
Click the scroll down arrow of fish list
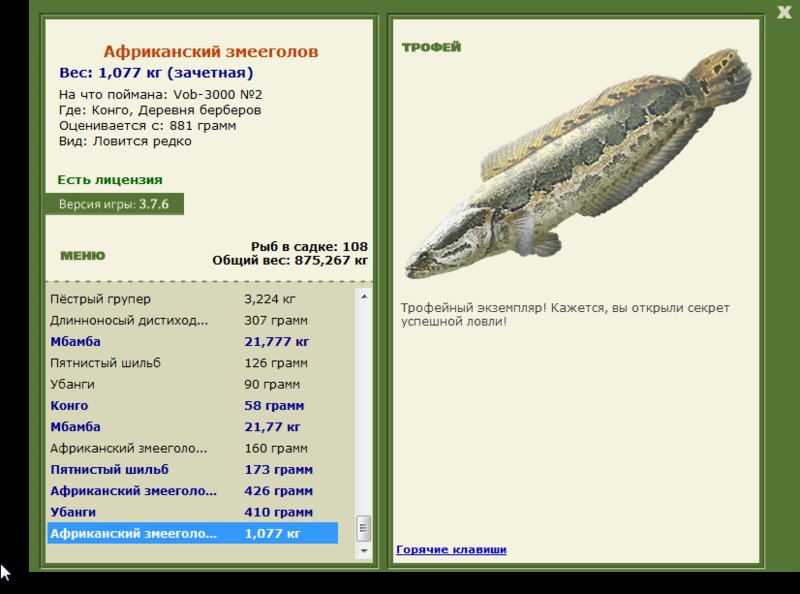tap(364, 551)
